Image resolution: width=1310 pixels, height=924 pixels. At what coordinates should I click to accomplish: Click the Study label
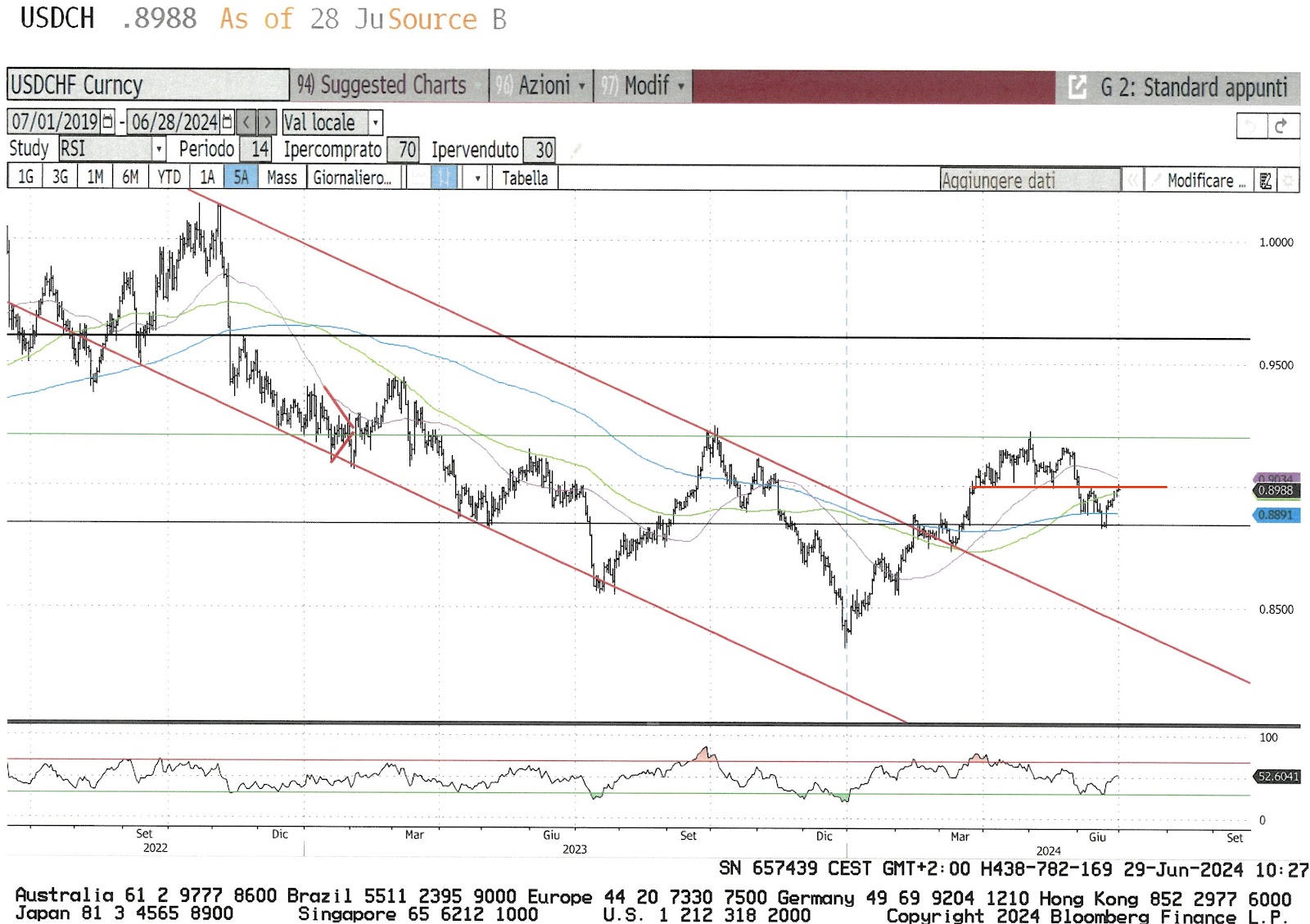[x=29, y=149]
